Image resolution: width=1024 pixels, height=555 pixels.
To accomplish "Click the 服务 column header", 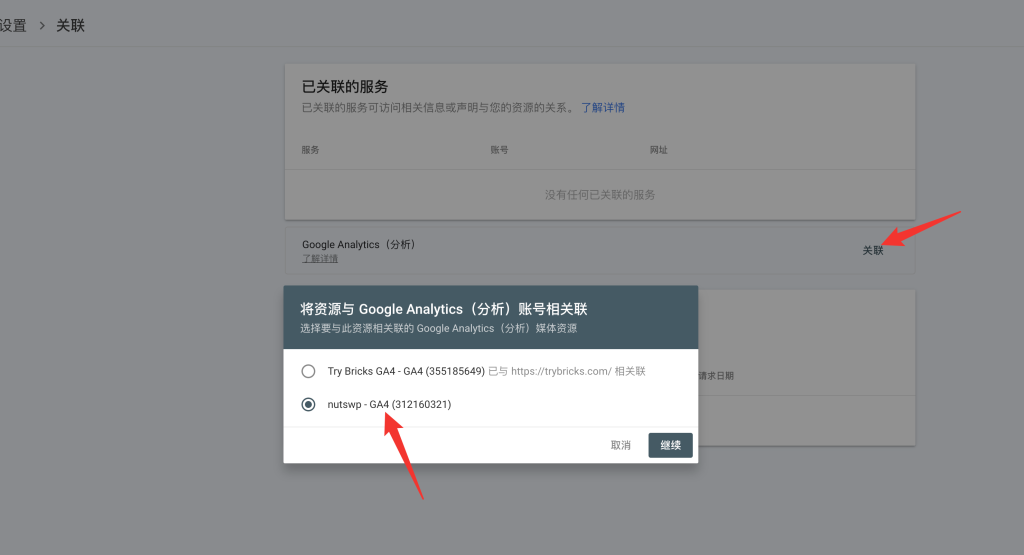I will click(x=310, y=150).
